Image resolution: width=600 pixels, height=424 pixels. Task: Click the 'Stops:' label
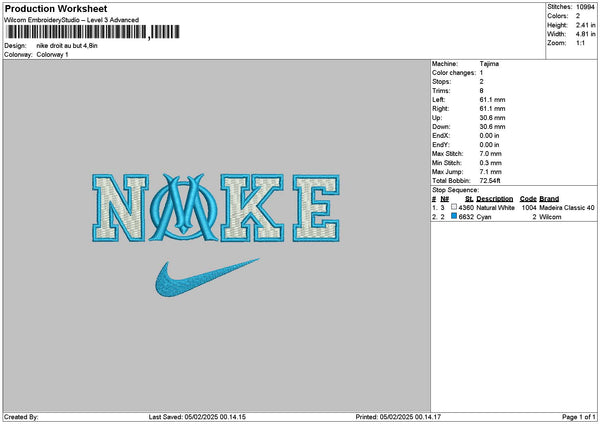tap(442, 82)
